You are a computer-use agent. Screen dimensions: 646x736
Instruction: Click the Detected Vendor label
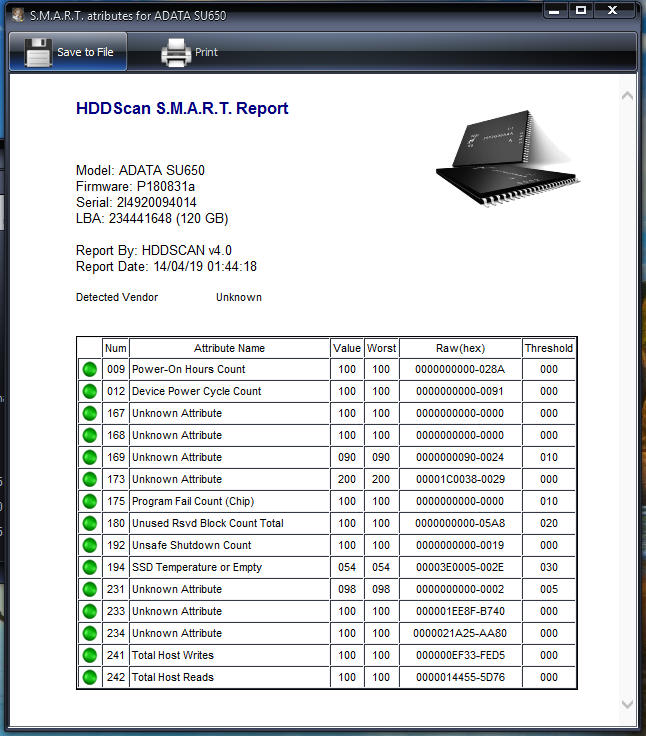click(x=117, y=297)
